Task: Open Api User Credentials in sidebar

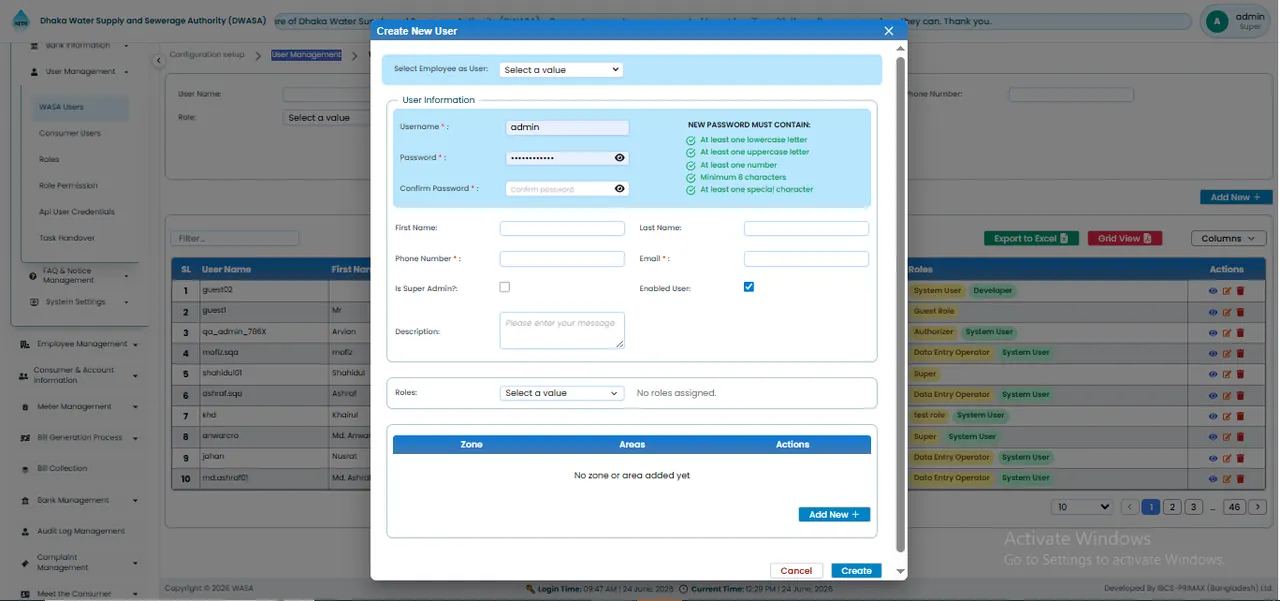Action: 77,212
